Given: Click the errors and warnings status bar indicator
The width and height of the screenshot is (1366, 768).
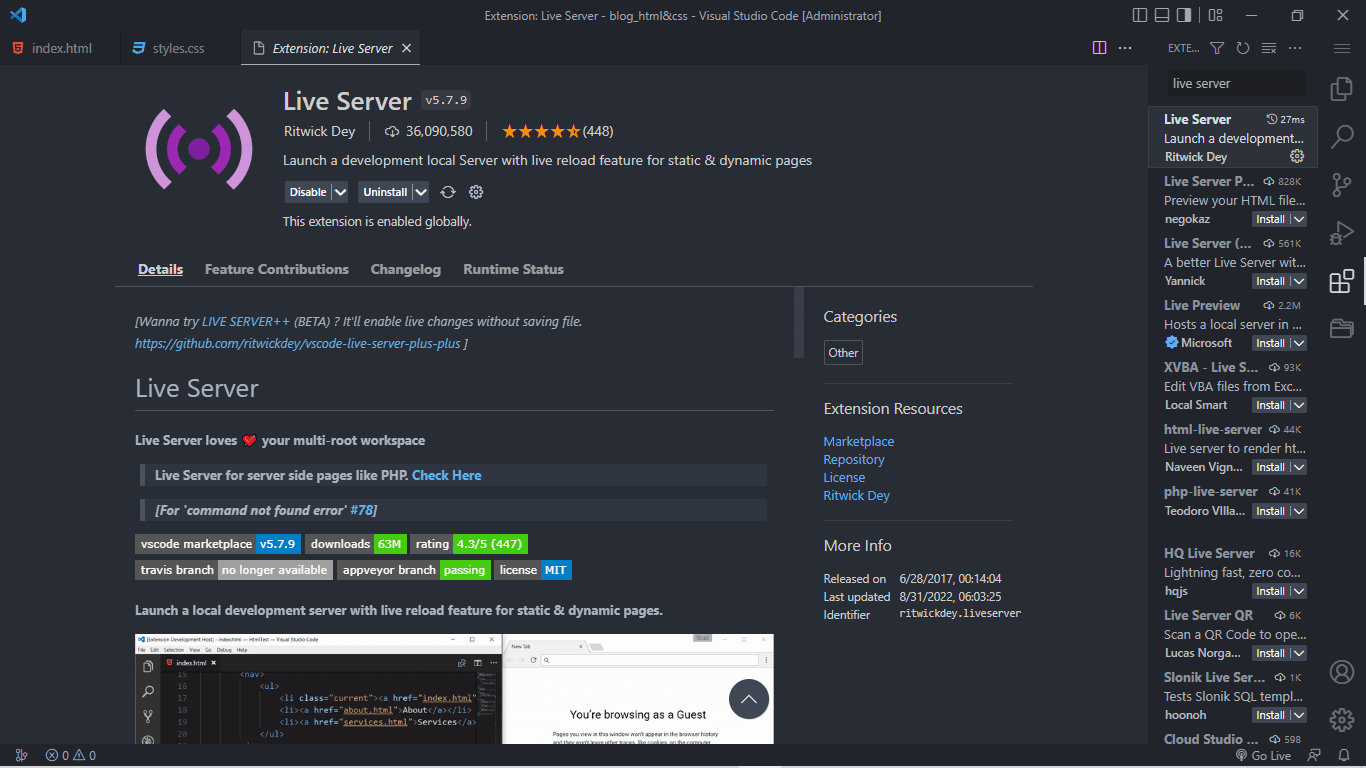Looking at the screenshot, I should (71, 756).
